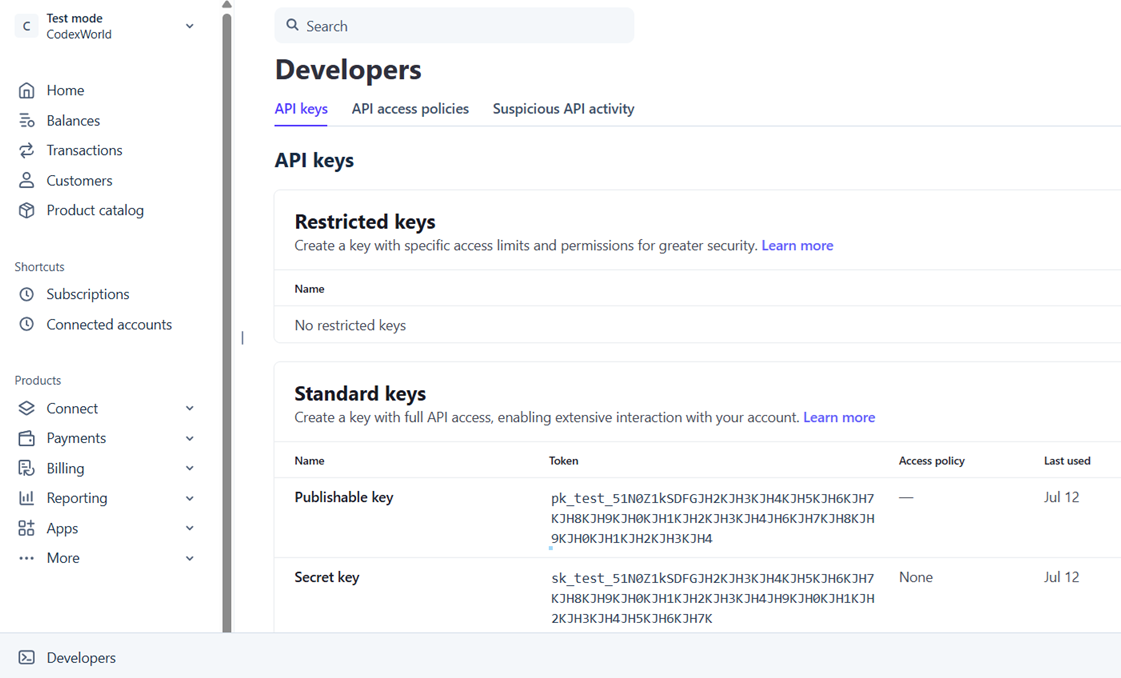Expand the Payments menu chevron
The height and width of the screenshot is (678, 1121).
pos(189,438)
